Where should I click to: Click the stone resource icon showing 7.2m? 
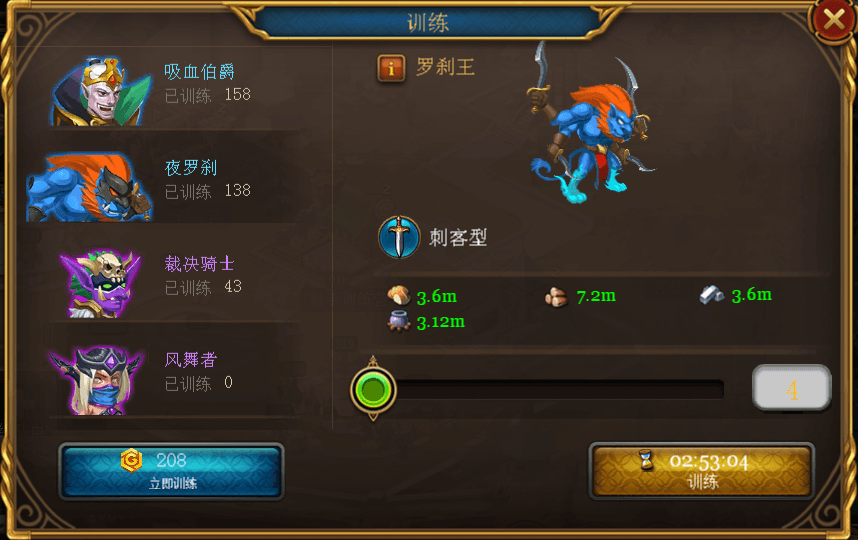(556, 297)
